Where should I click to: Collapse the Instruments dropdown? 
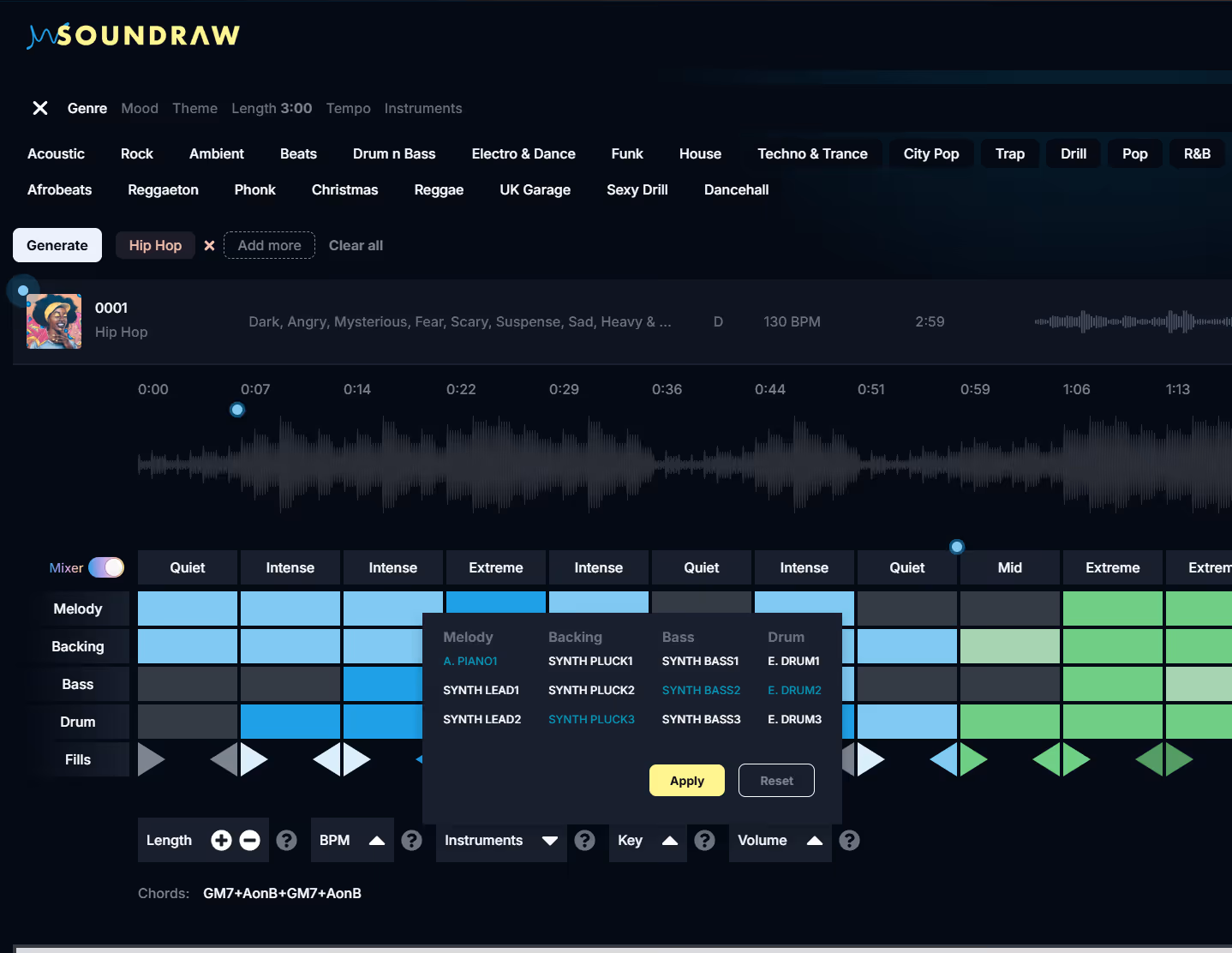pyautogui.click(x=550, y=841)
